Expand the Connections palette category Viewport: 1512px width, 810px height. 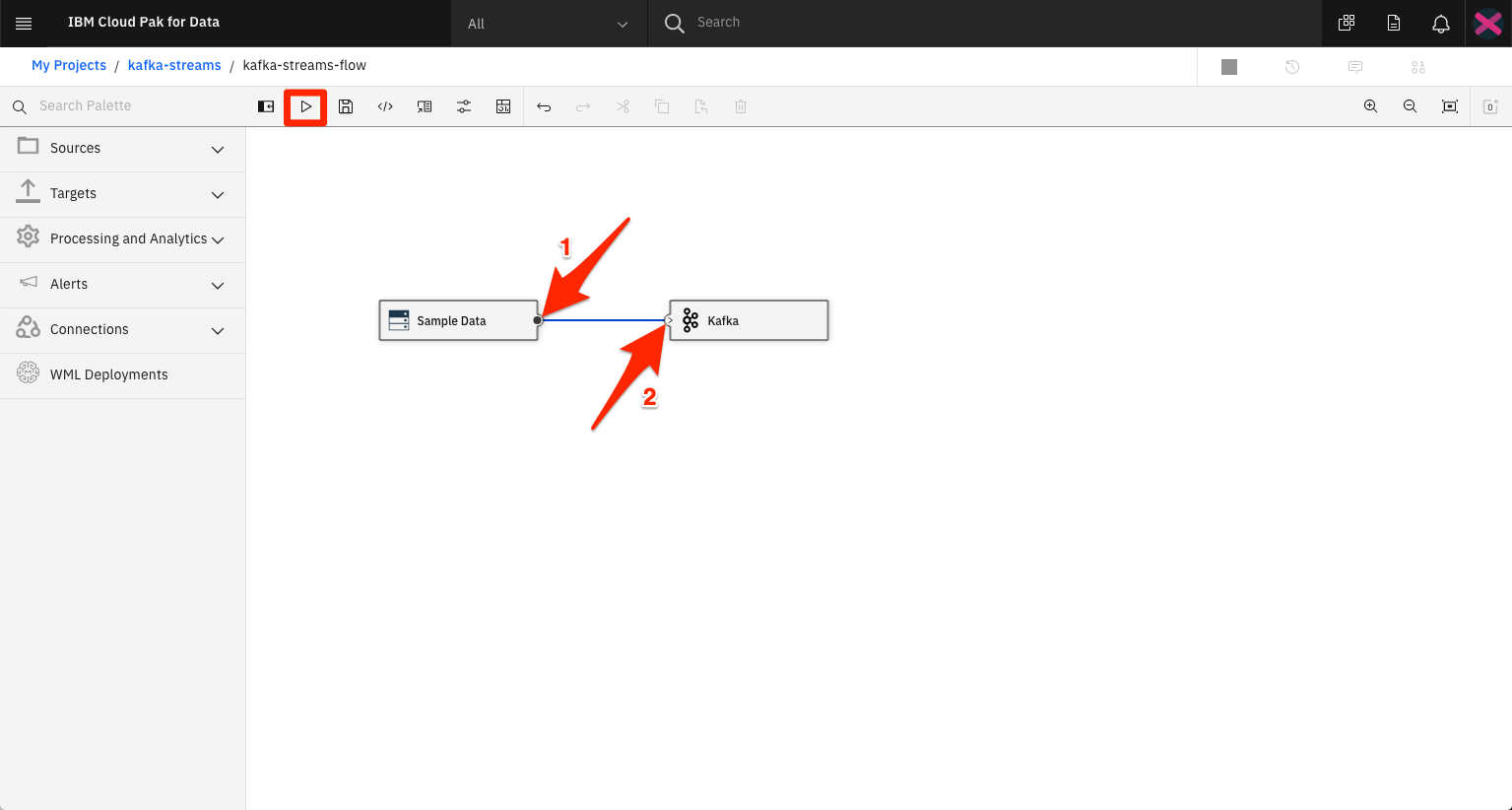pos(123,329)
